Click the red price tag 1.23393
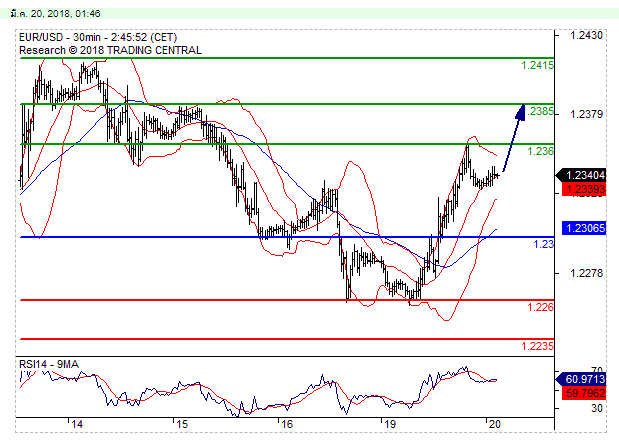This screenshot has height=441, width=619. pos(584,189)
